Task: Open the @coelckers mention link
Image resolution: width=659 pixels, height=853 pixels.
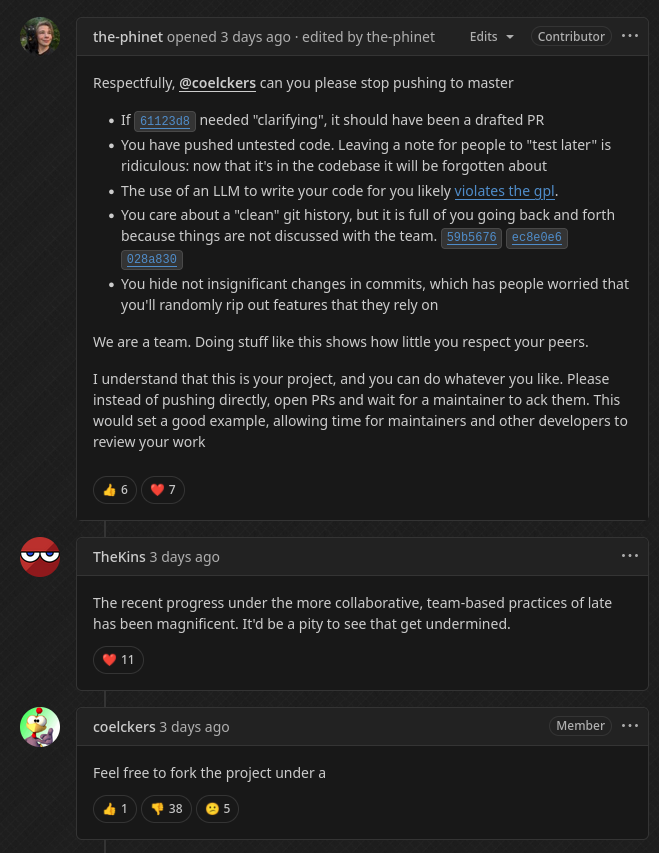Action: [x=217, y=83]
